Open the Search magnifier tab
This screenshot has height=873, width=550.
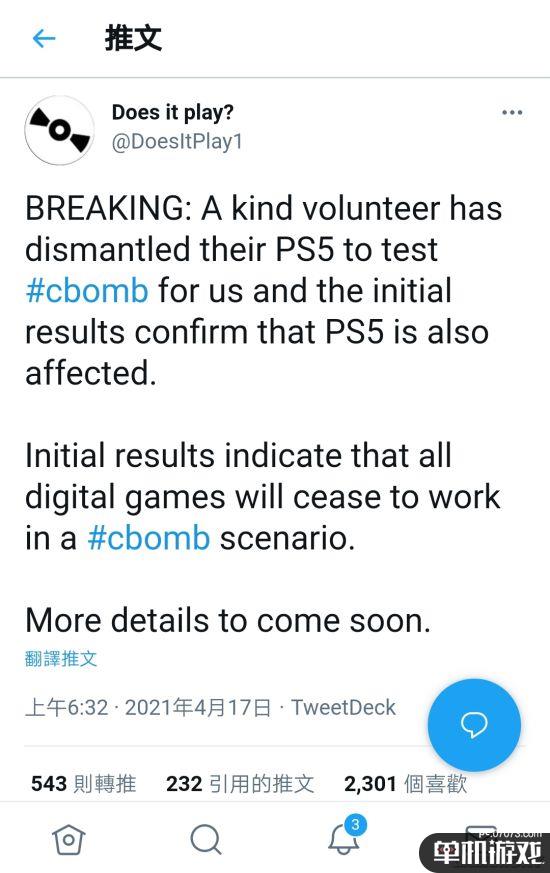206,840
